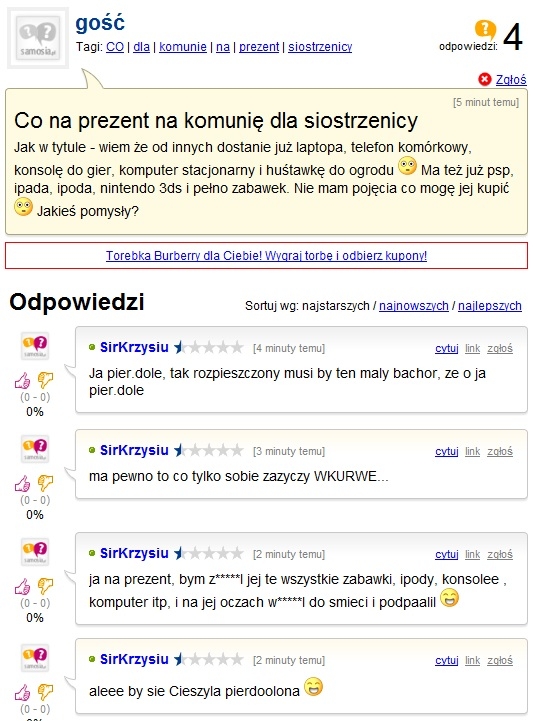Click thumbs down on first SirKrzysiu answer
The height and width of the screenshot is (721, 535).
click(45, 380)
